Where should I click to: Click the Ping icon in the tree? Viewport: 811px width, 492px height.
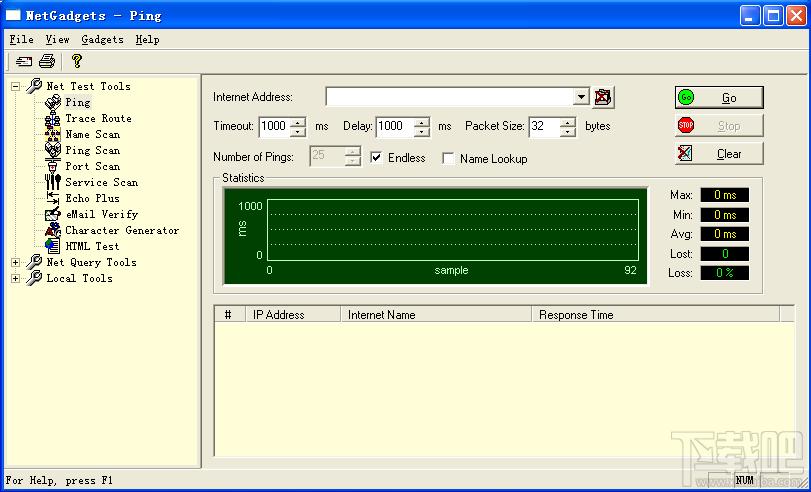(x=53, y=102)
